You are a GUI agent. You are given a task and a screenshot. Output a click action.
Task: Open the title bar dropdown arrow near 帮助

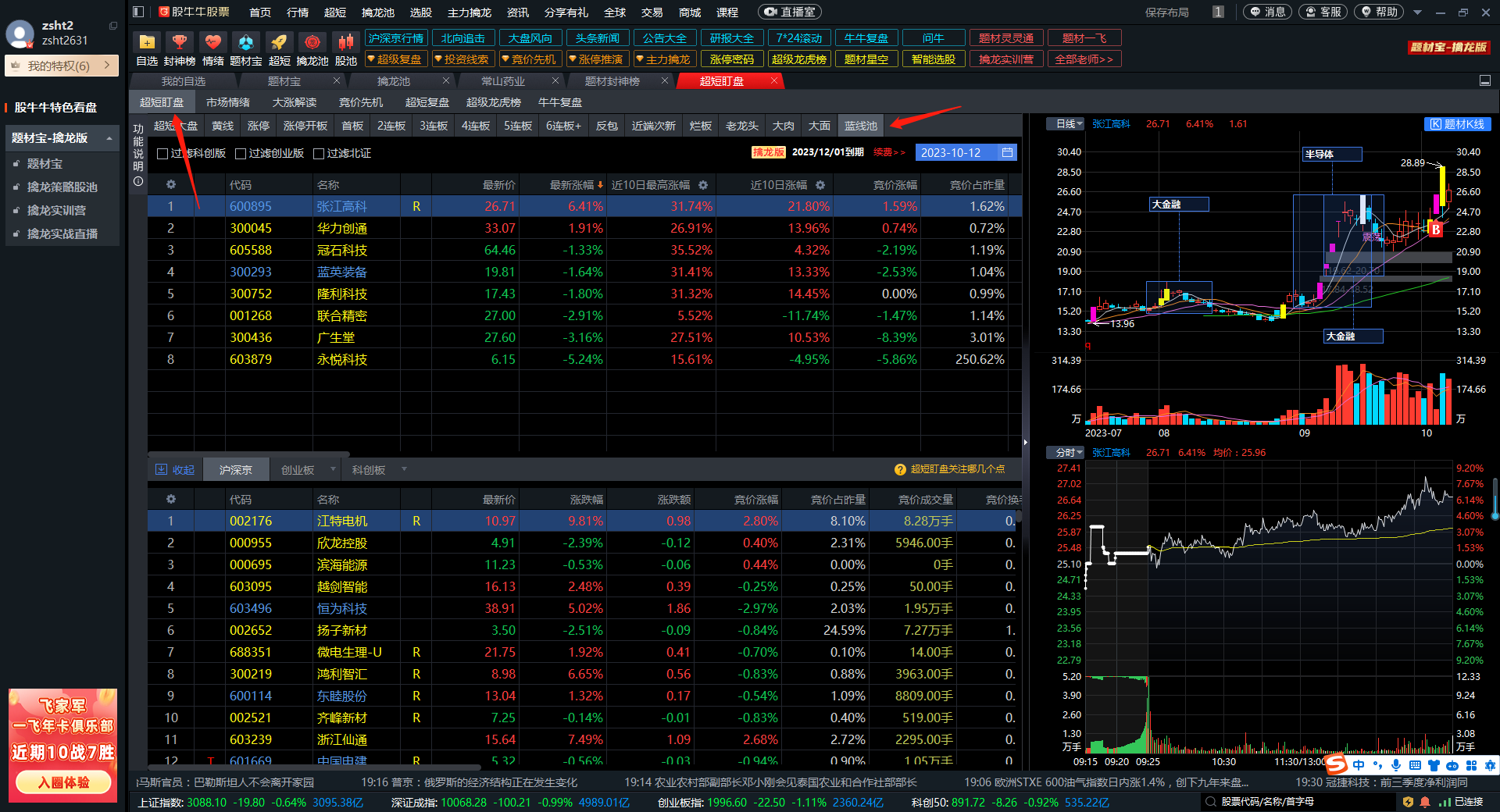click(x=1418, y=12)
